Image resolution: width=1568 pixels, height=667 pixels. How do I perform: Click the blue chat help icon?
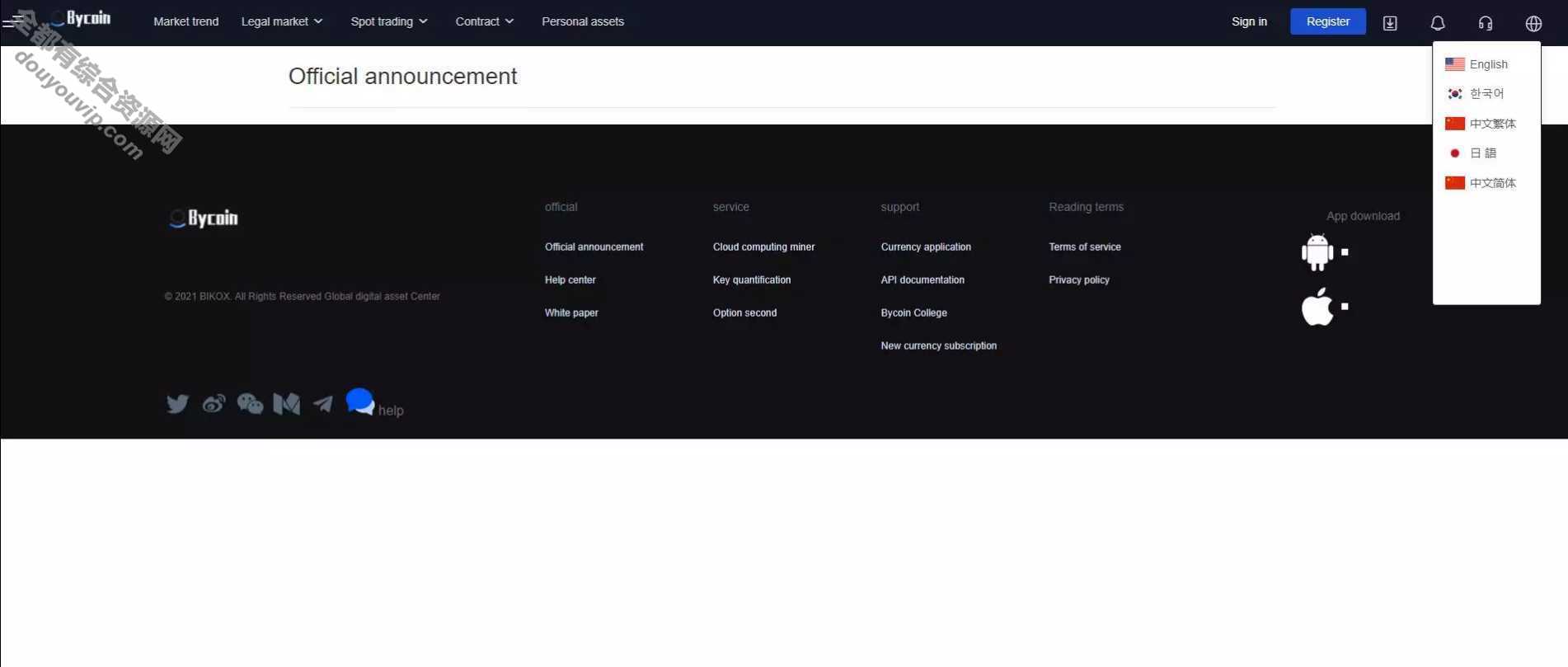360,402
